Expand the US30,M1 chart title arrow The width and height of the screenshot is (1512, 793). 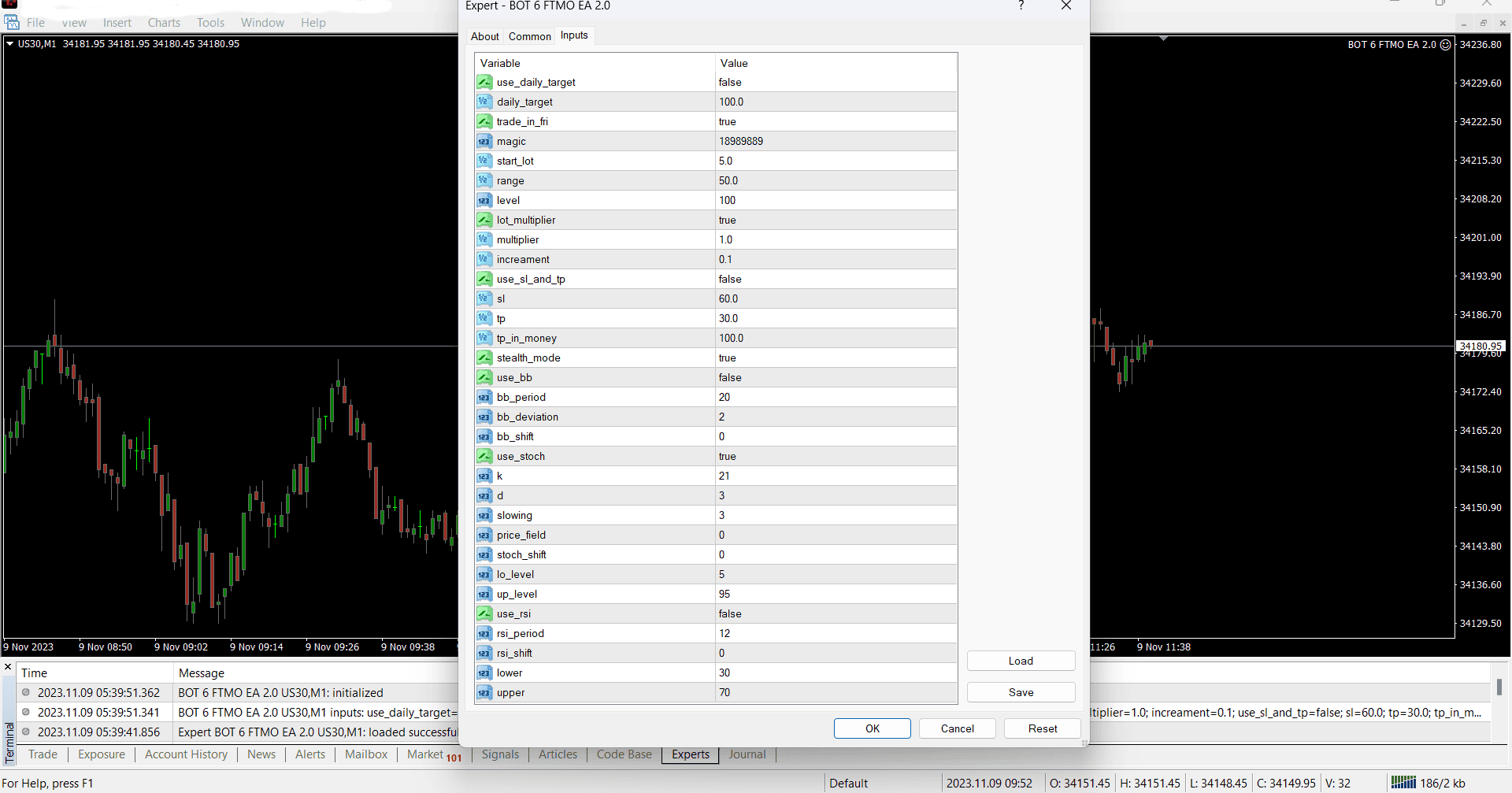click(10, 44)
